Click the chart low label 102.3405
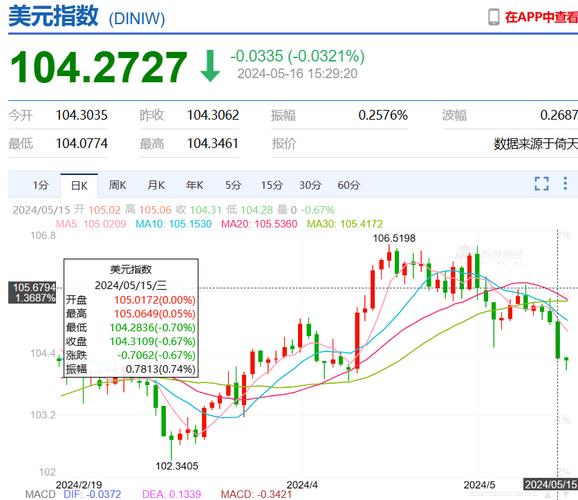 tap(177, 466)
